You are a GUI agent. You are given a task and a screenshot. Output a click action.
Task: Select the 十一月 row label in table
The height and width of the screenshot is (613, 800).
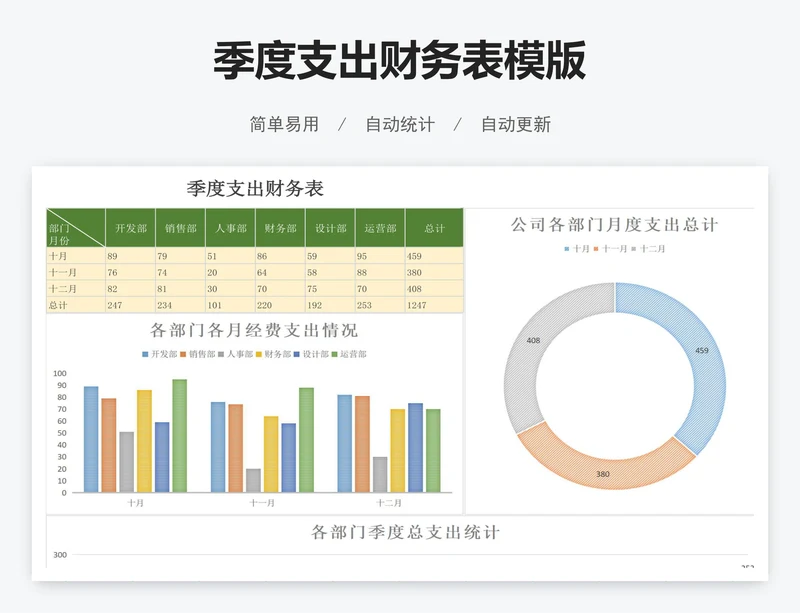(76, 273)
